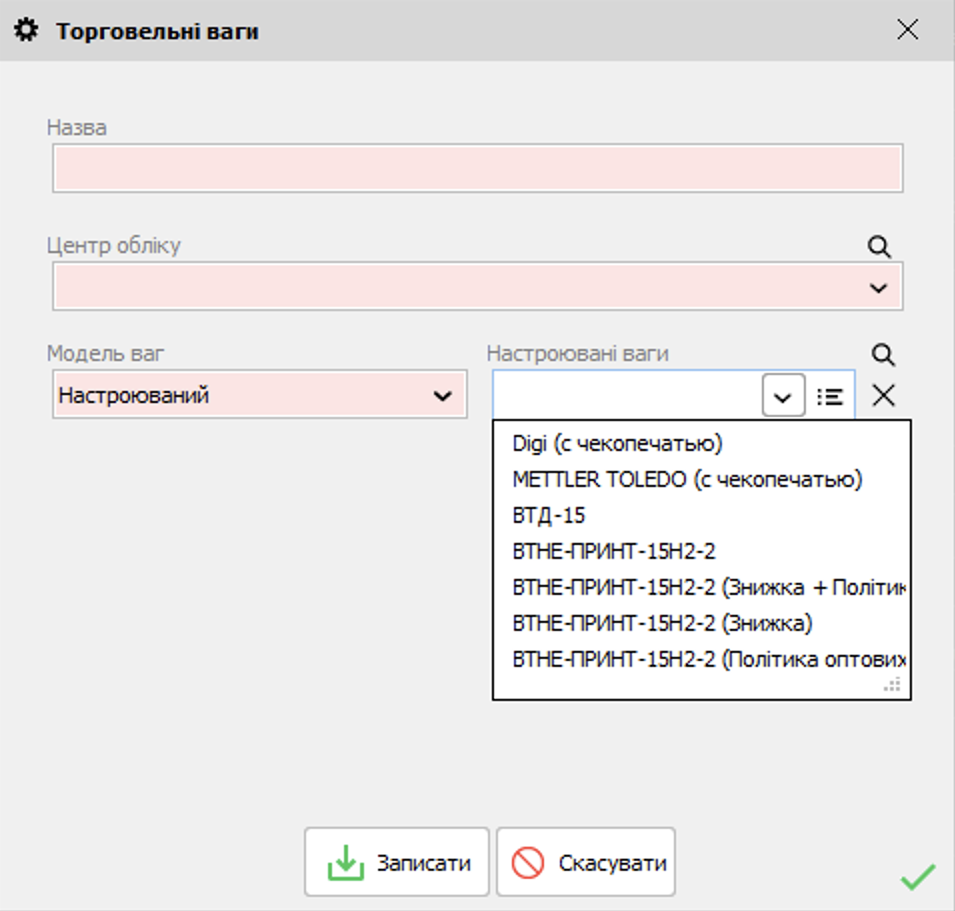Open the list selection icon beside Настроювані ваги

click(x=829, y=396)
